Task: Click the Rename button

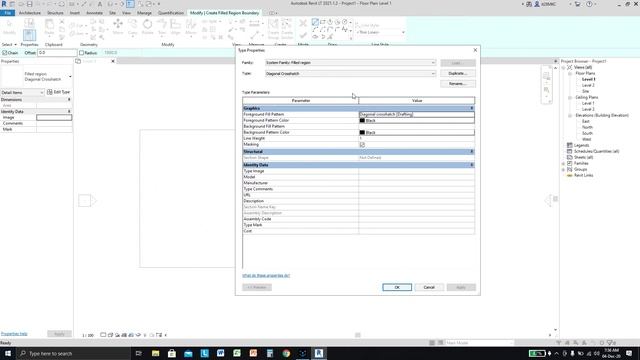Action: click(458, 84)
